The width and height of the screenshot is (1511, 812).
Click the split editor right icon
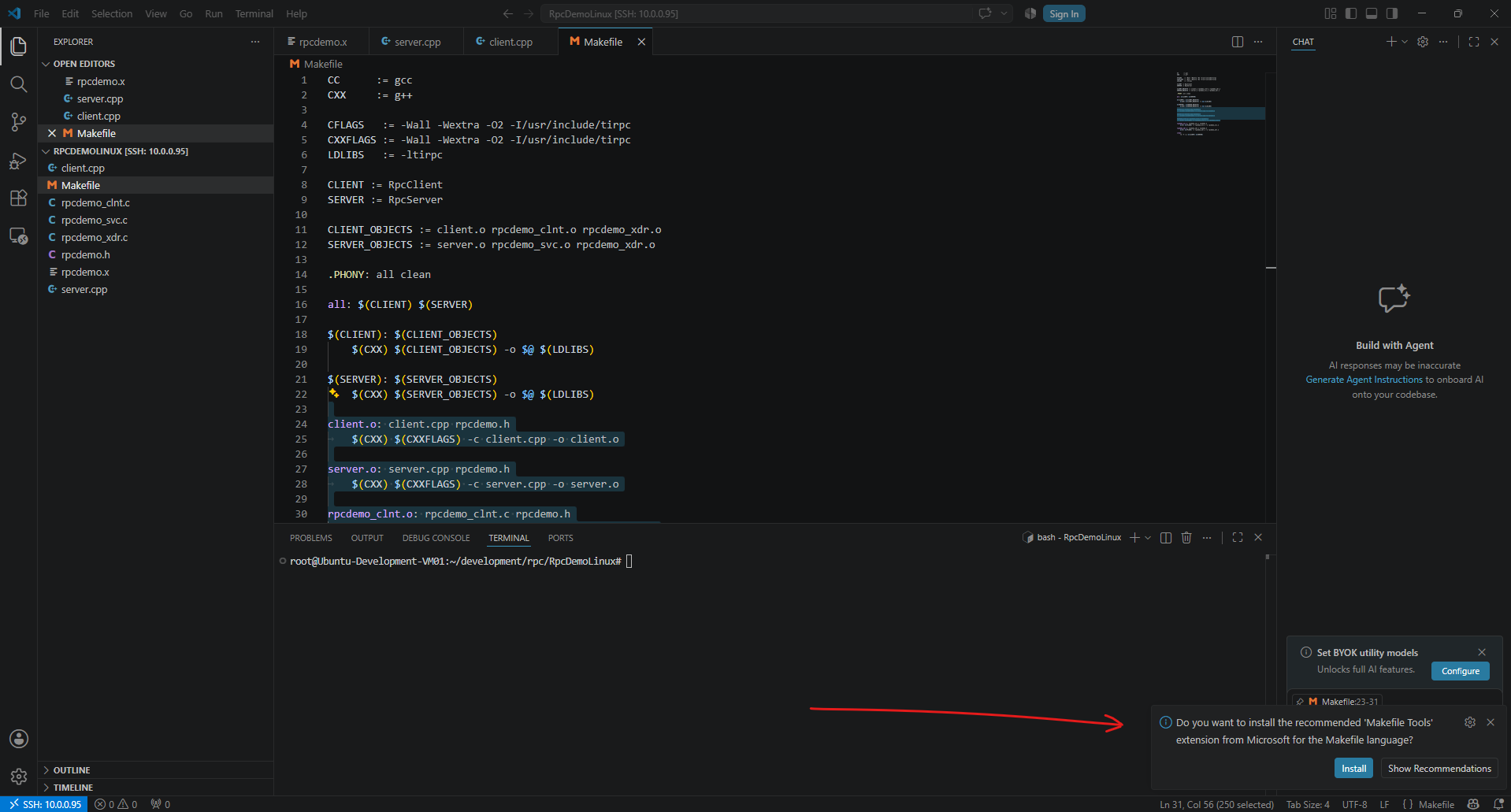(1238, 42)
